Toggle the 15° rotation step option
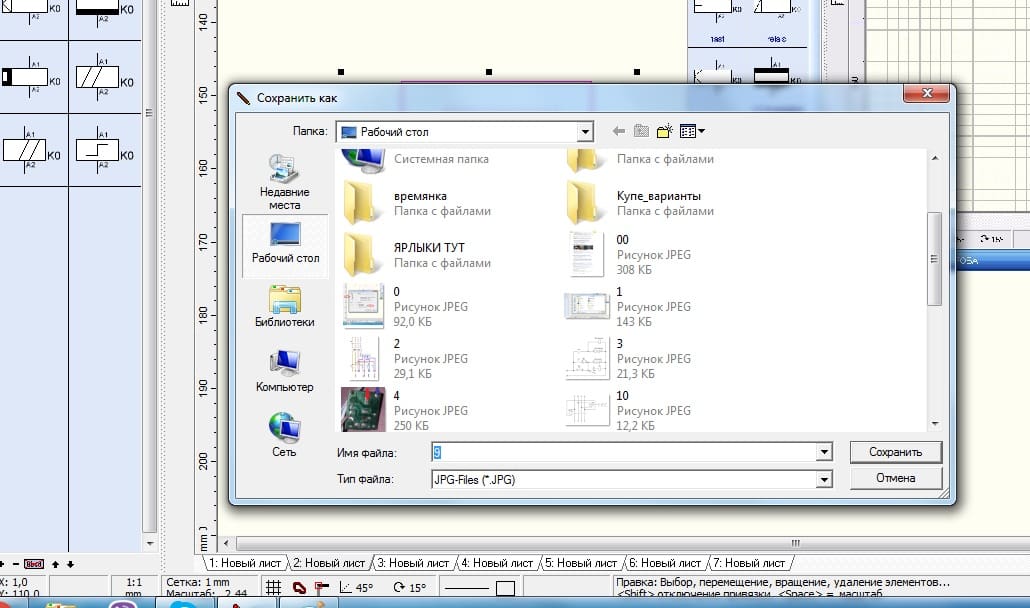 (409, 588)
